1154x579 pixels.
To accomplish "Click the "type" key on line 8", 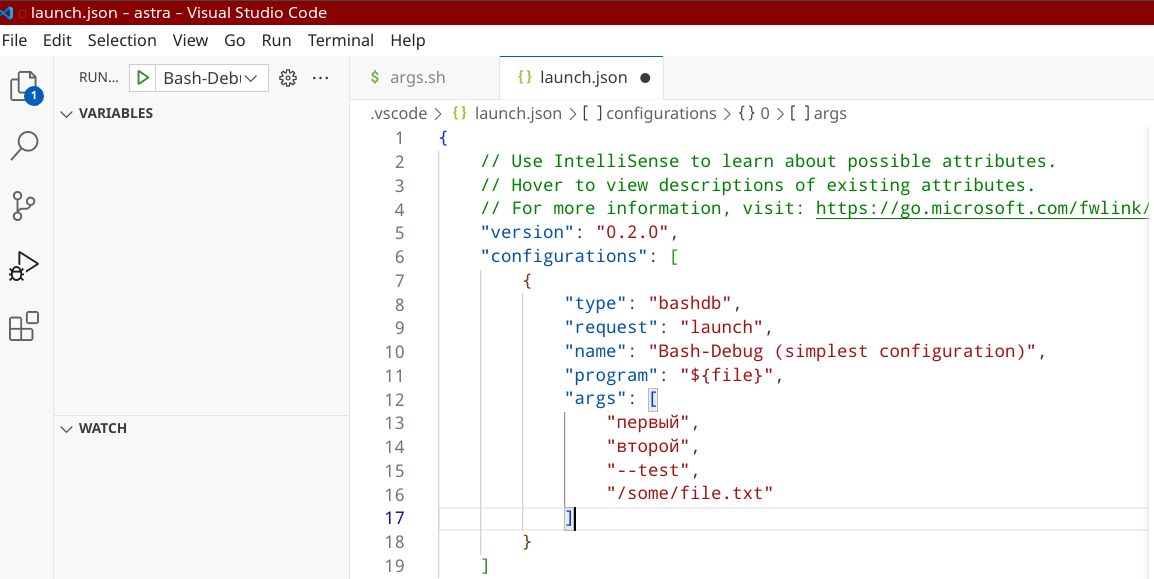I will pos(595,305).
